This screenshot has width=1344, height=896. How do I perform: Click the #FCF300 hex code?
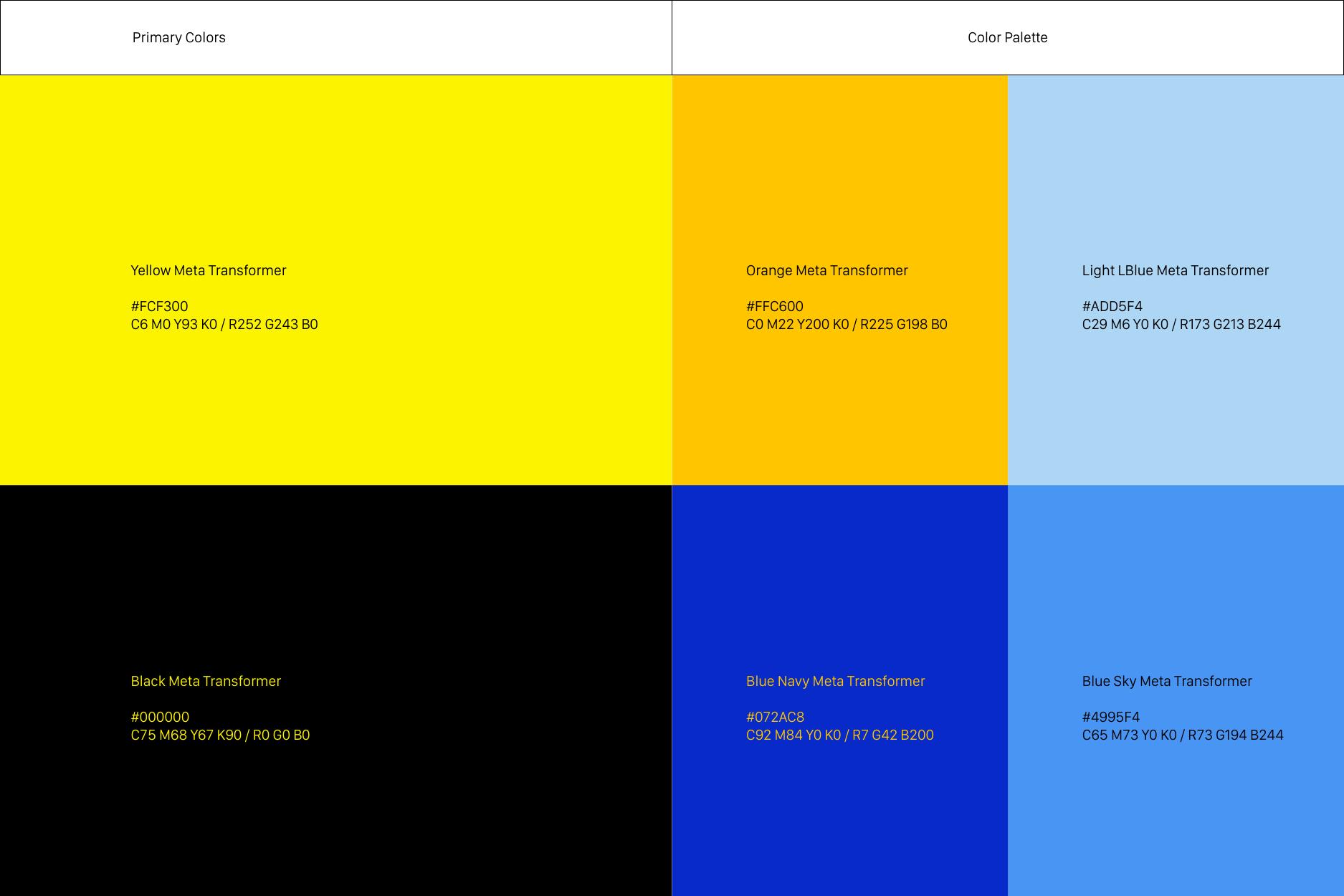(159, 306)
